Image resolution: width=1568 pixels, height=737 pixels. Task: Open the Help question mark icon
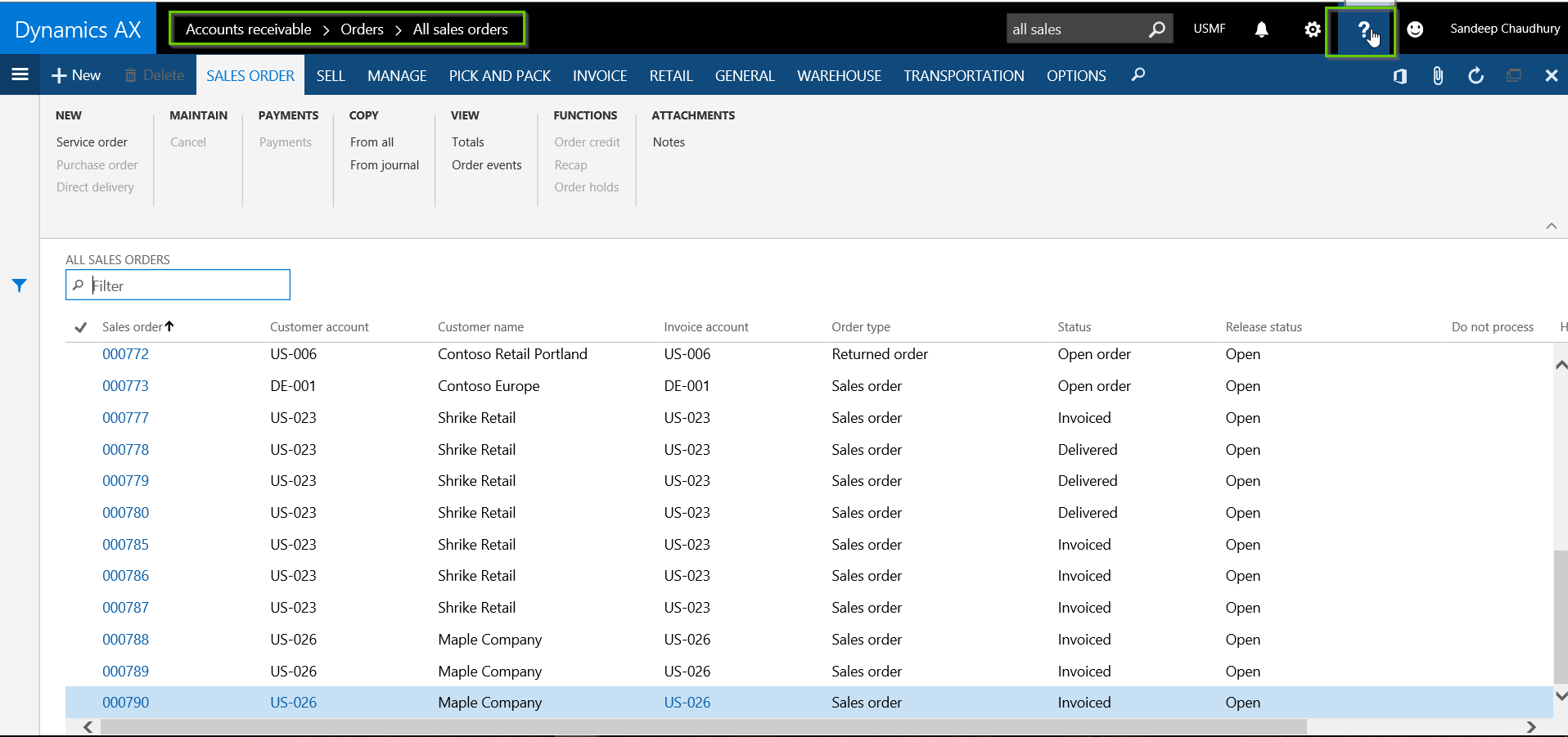tap(1363, 30)
